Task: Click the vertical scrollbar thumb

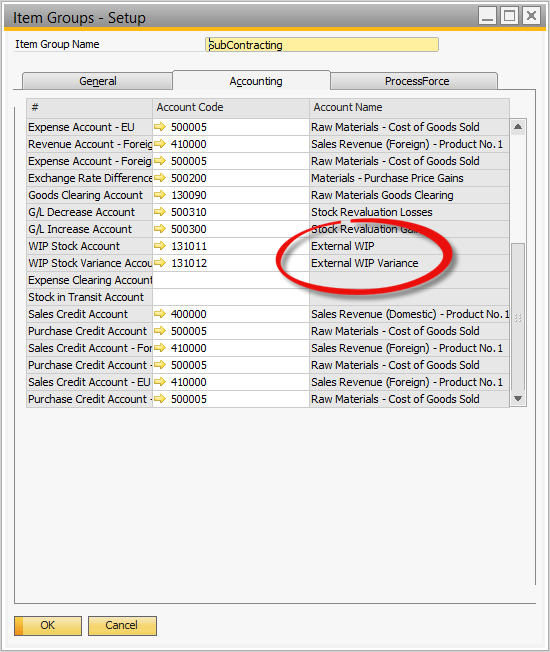Action: tap(518, 317)
